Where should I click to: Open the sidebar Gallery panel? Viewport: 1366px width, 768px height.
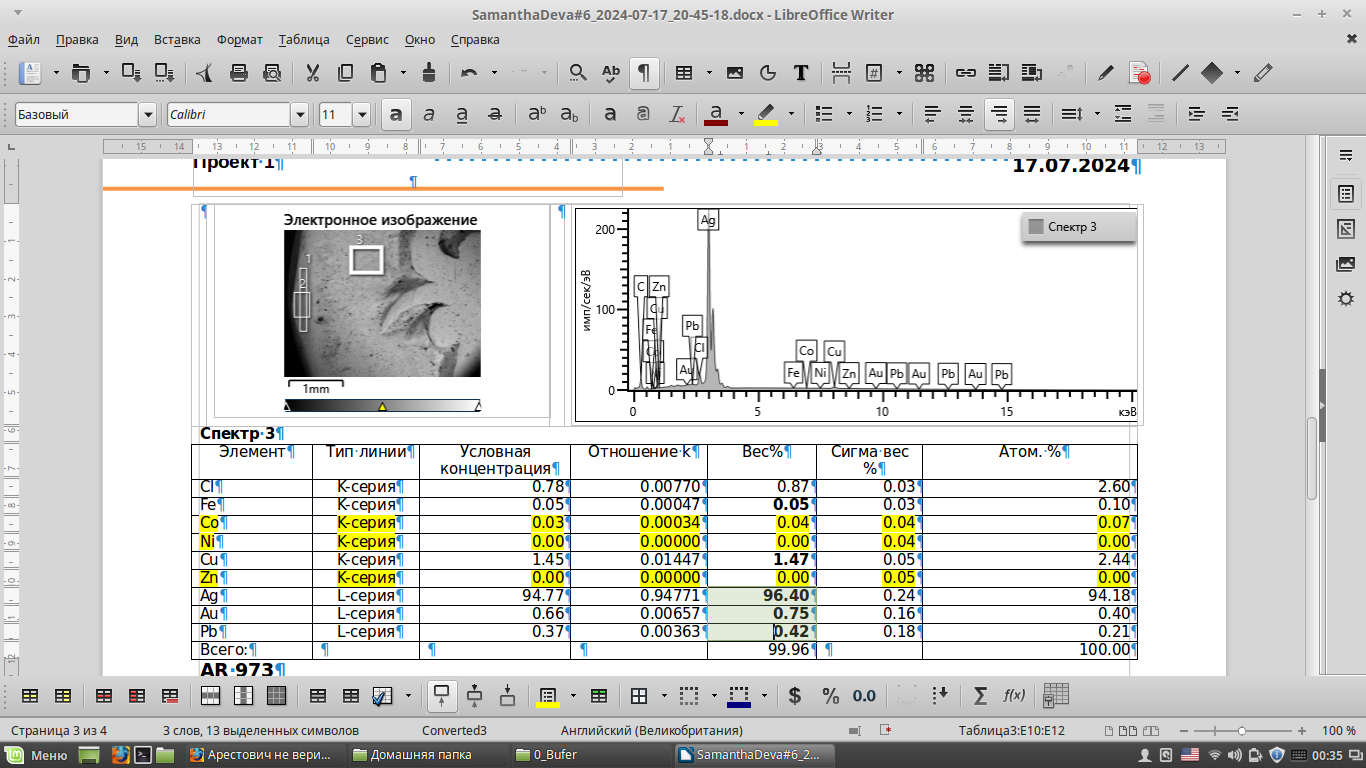tap(1346, 265)
